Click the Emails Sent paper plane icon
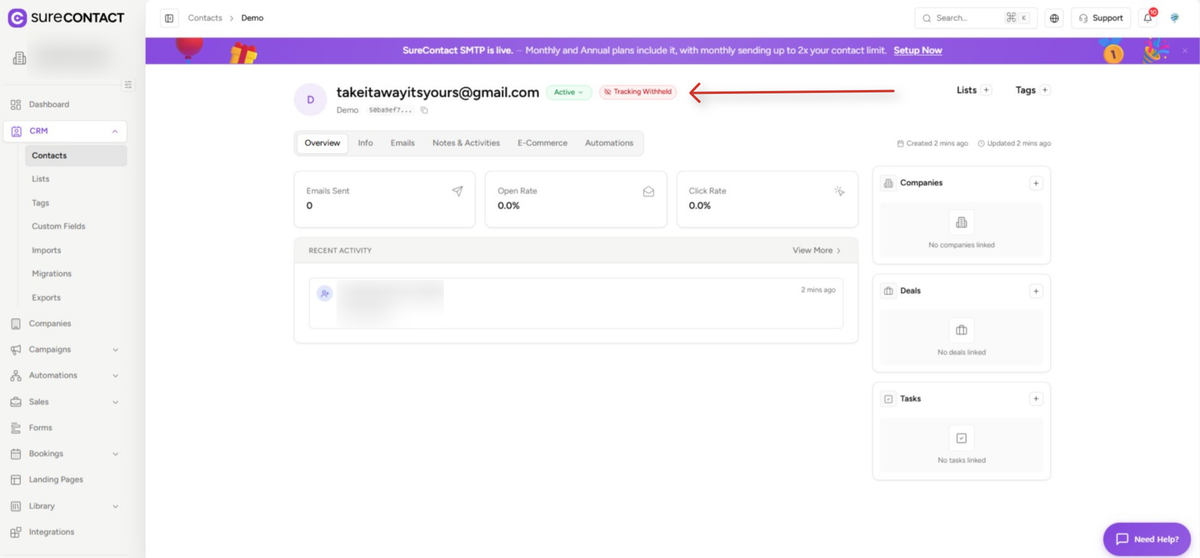The image size is (1200, 558). tap(457, 191)
